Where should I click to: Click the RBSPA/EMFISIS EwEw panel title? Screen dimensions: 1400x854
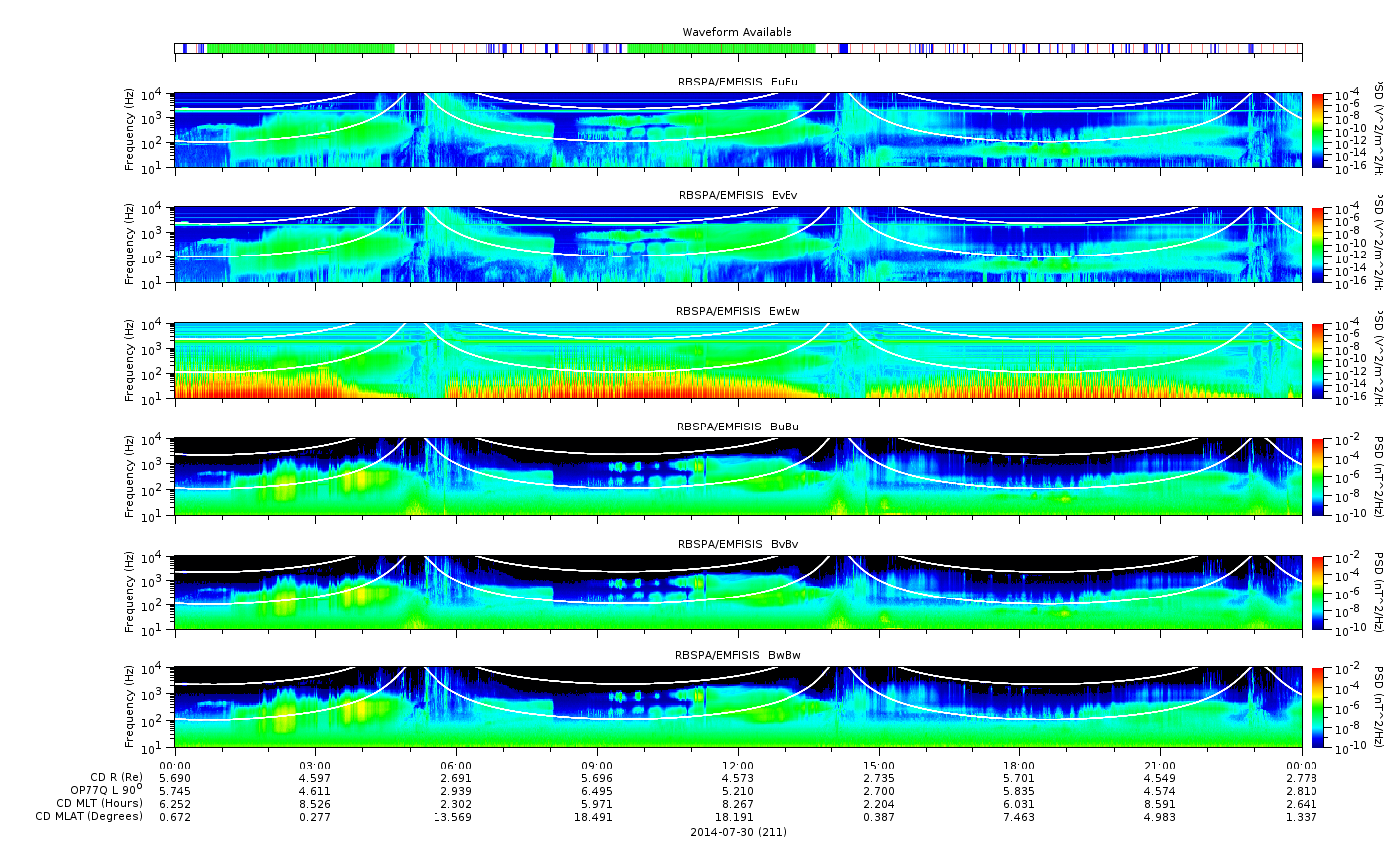coord(737,311)
